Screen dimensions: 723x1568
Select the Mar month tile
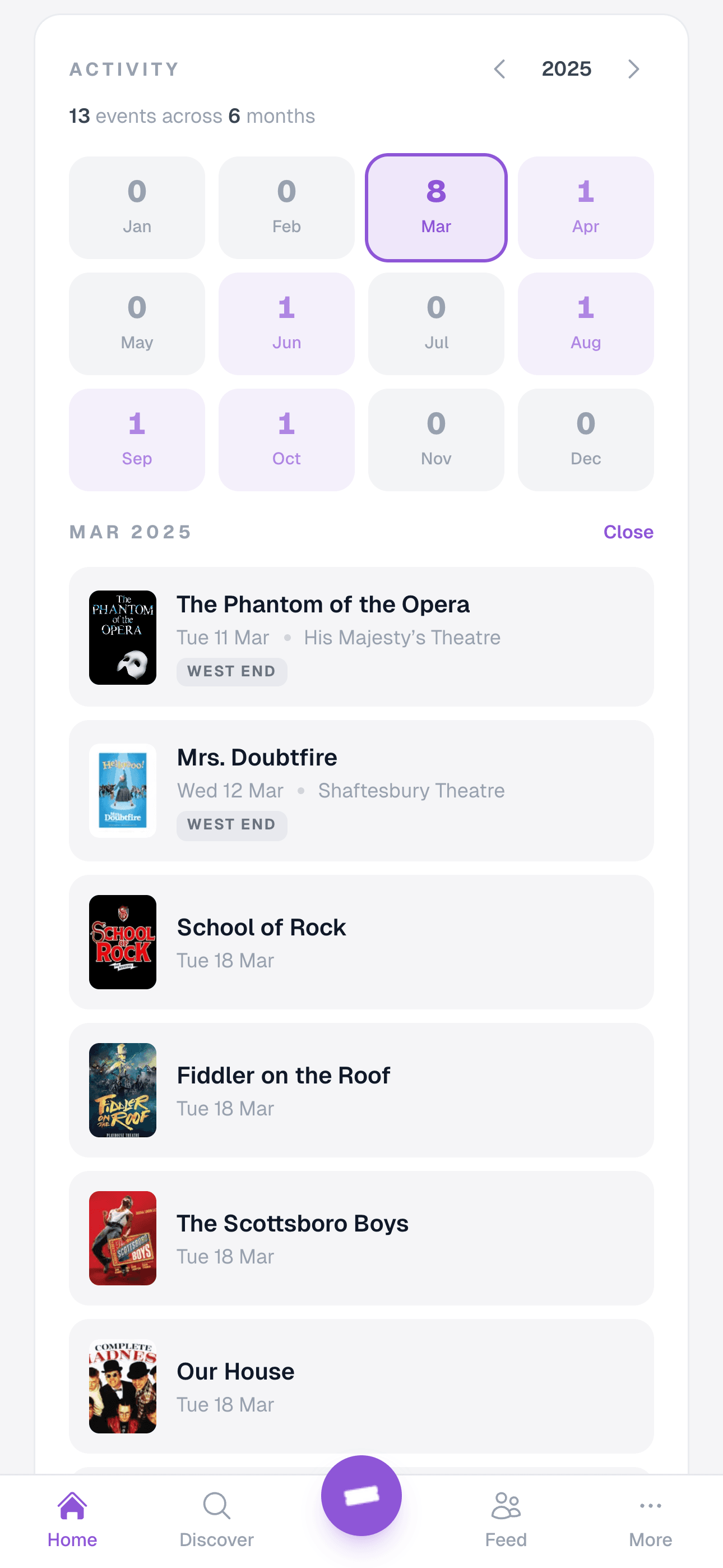(x=437, y=207)
